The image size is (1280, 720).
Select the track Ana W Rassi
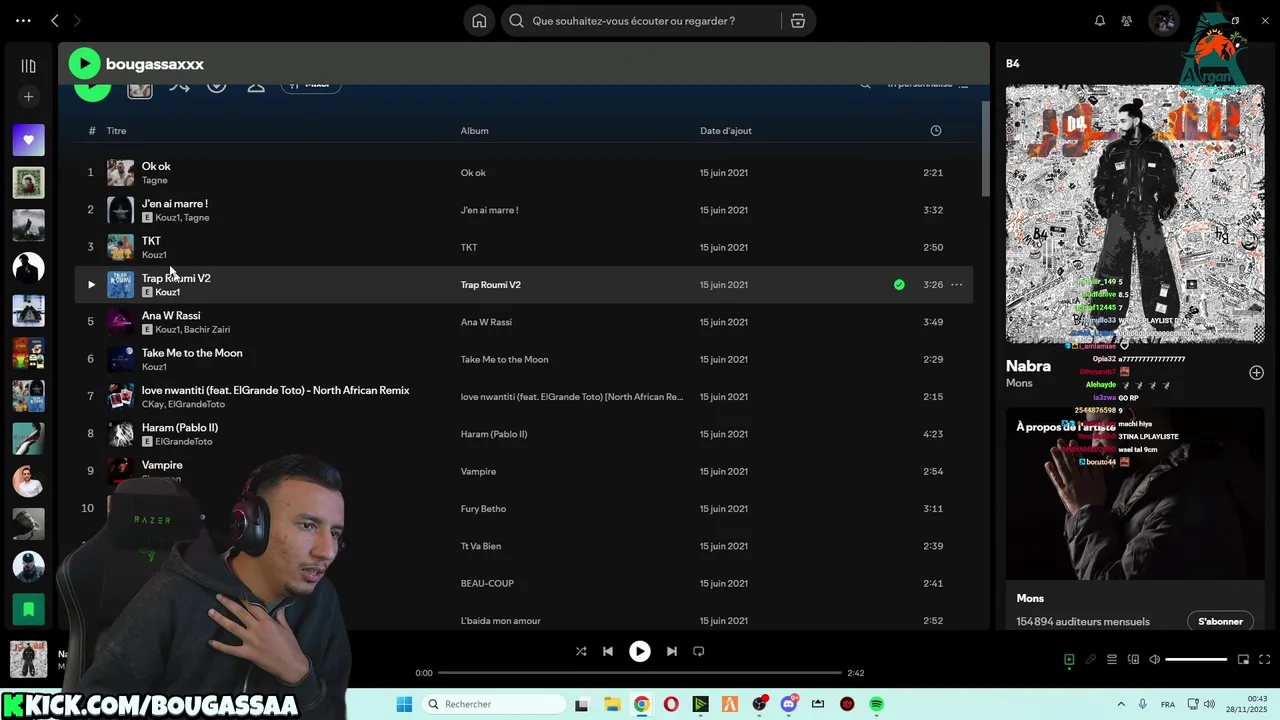tap(171, 316)
